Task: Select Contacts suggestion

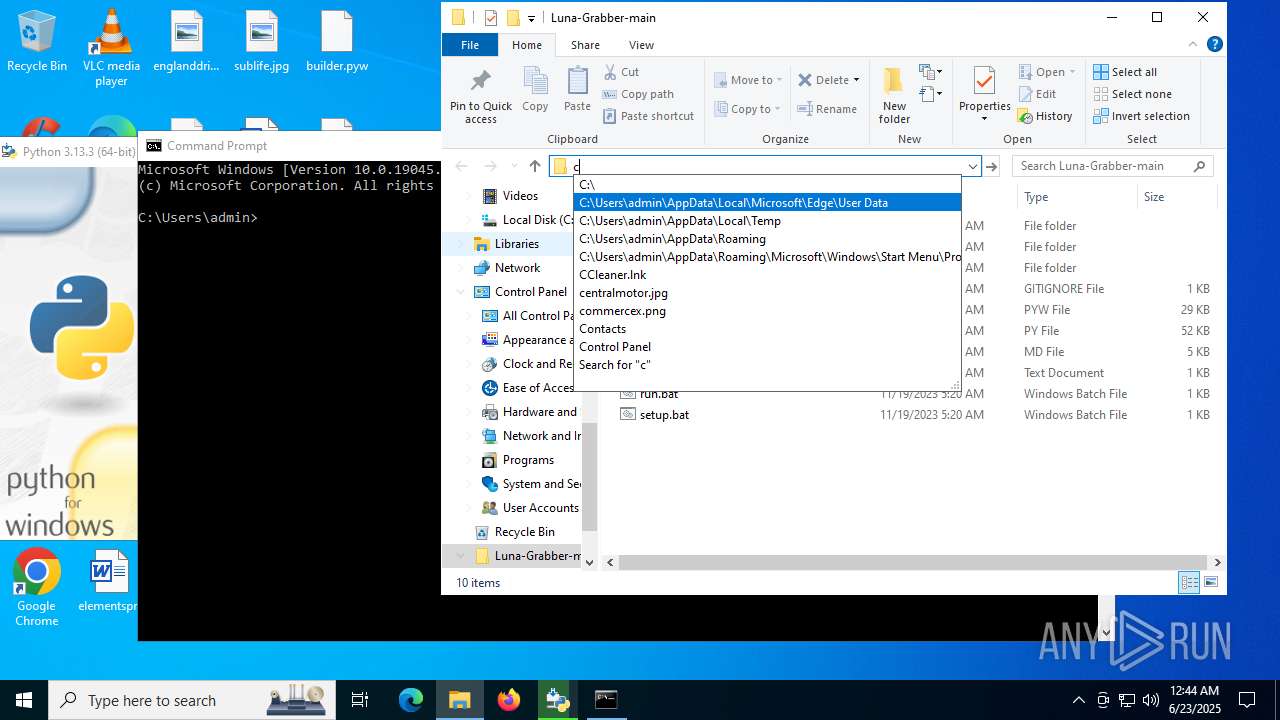Action: point(767,329)
